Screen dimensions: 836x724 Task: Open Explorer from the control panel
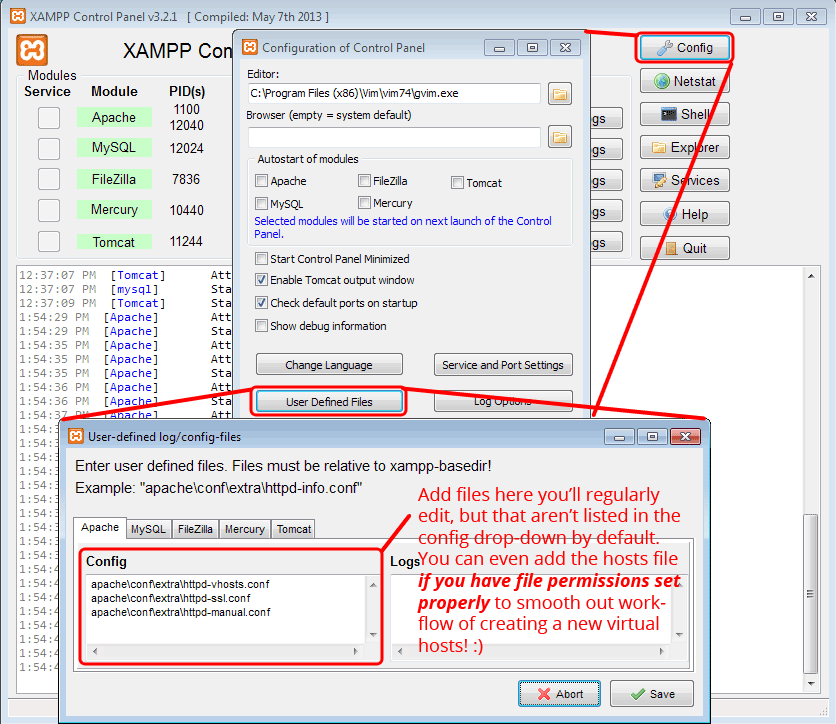[684, 146]
